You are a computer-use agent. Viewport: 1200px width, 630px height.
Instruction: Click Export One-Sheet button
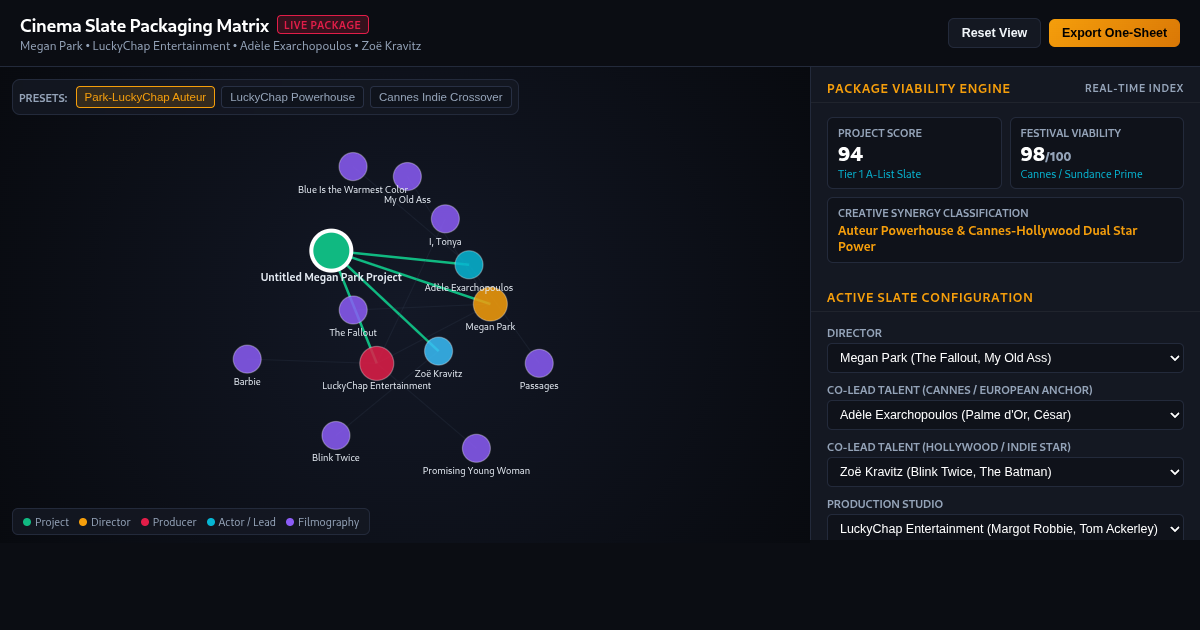pos(1114,33)
